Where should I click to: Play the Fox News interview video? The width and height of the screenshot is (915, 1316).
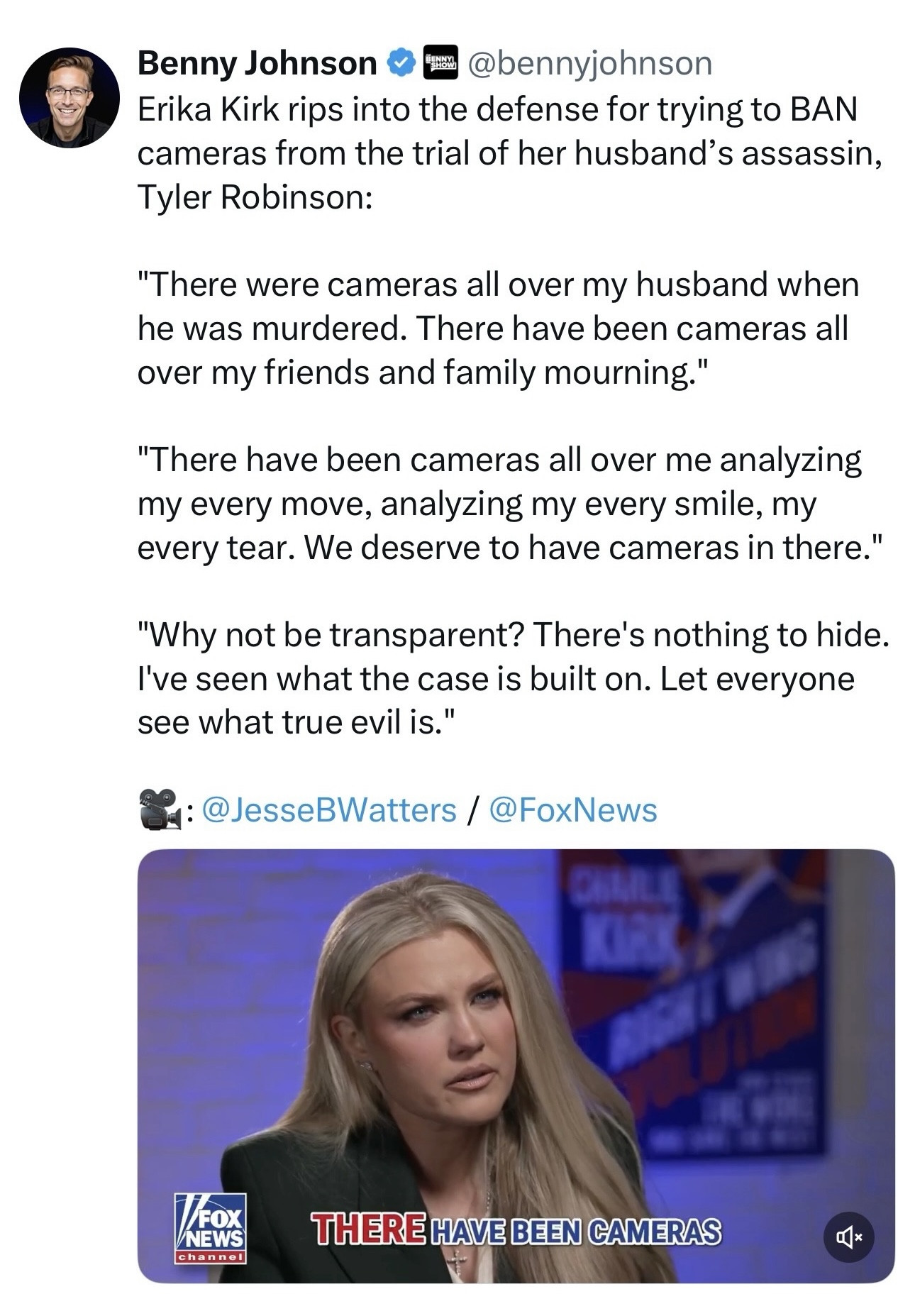pos(515,1064)
